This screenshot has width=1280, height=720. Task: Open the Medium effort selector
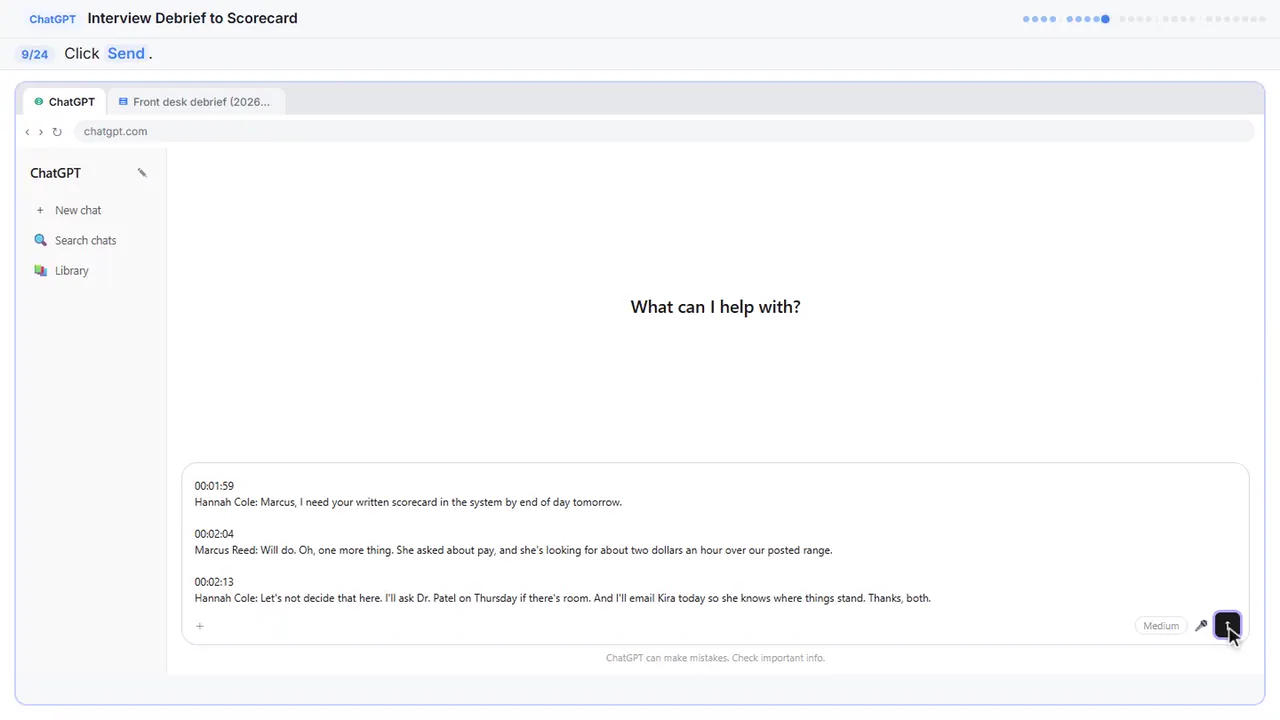coord(1161,626)
